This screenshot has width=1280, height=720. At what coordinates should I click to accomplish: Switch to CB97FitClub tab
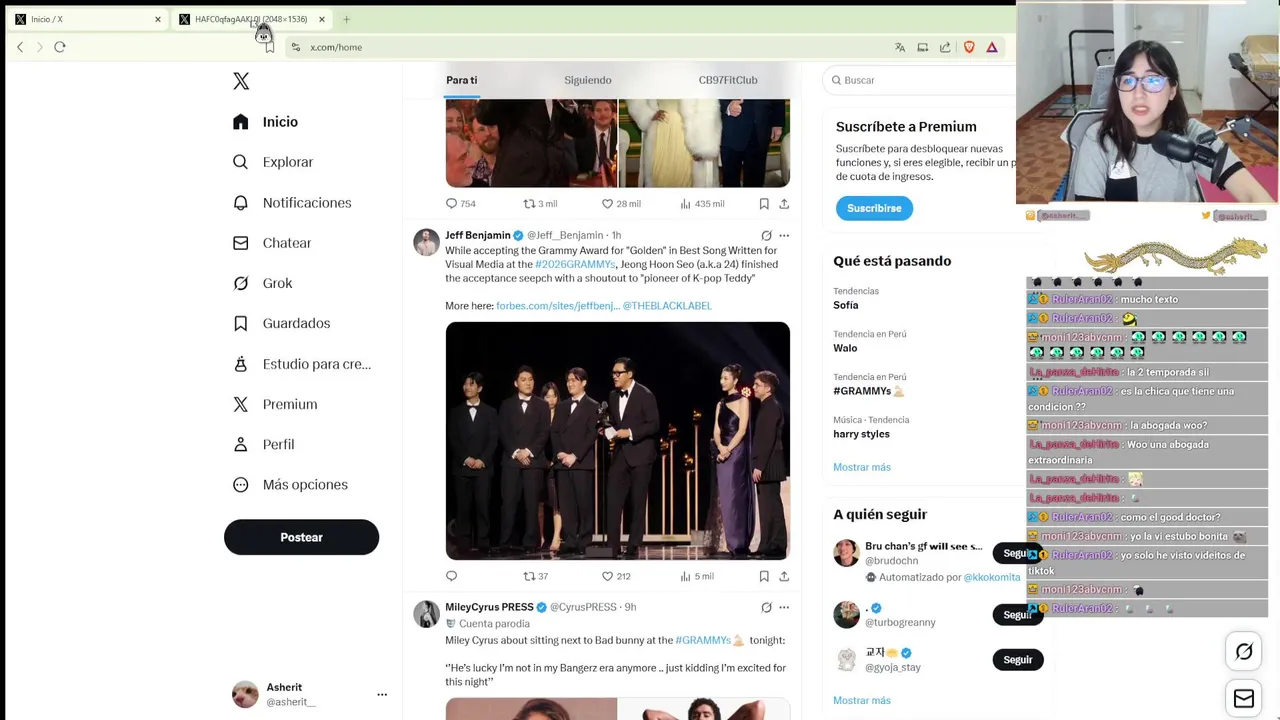click(x=728, y=80)
